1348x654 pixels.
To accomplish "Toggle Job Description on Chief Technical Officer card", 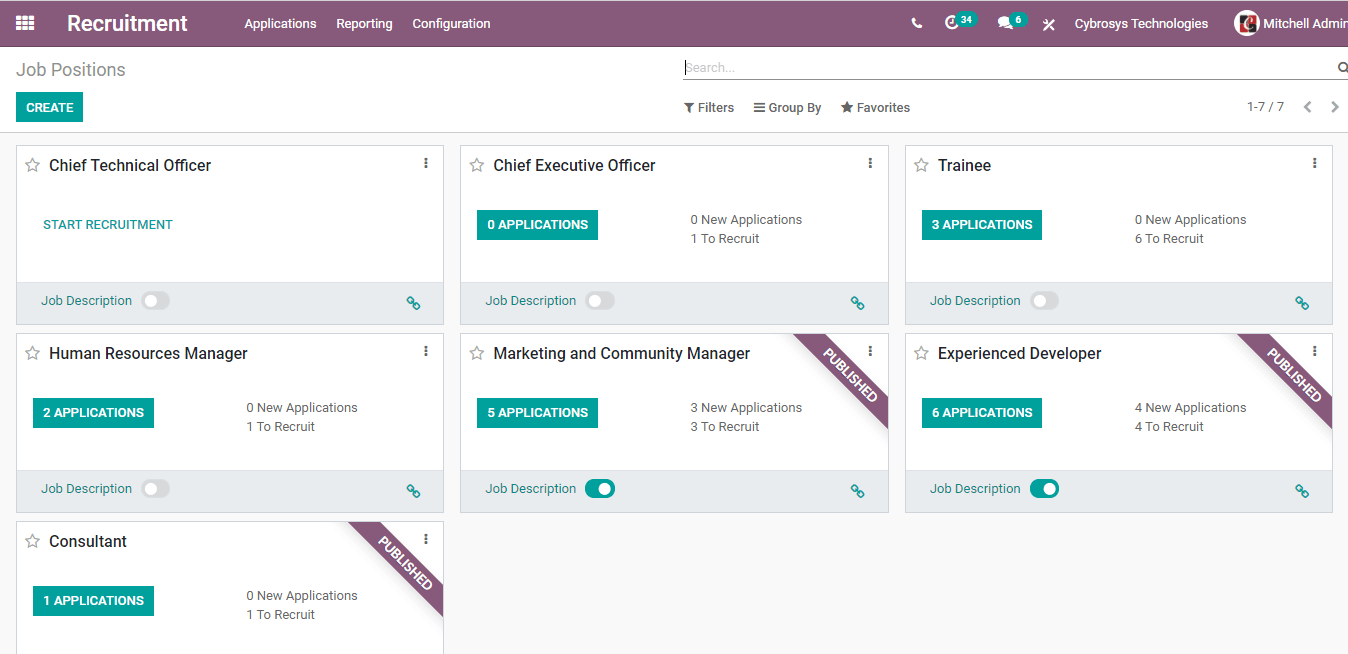I will (155, 300).
